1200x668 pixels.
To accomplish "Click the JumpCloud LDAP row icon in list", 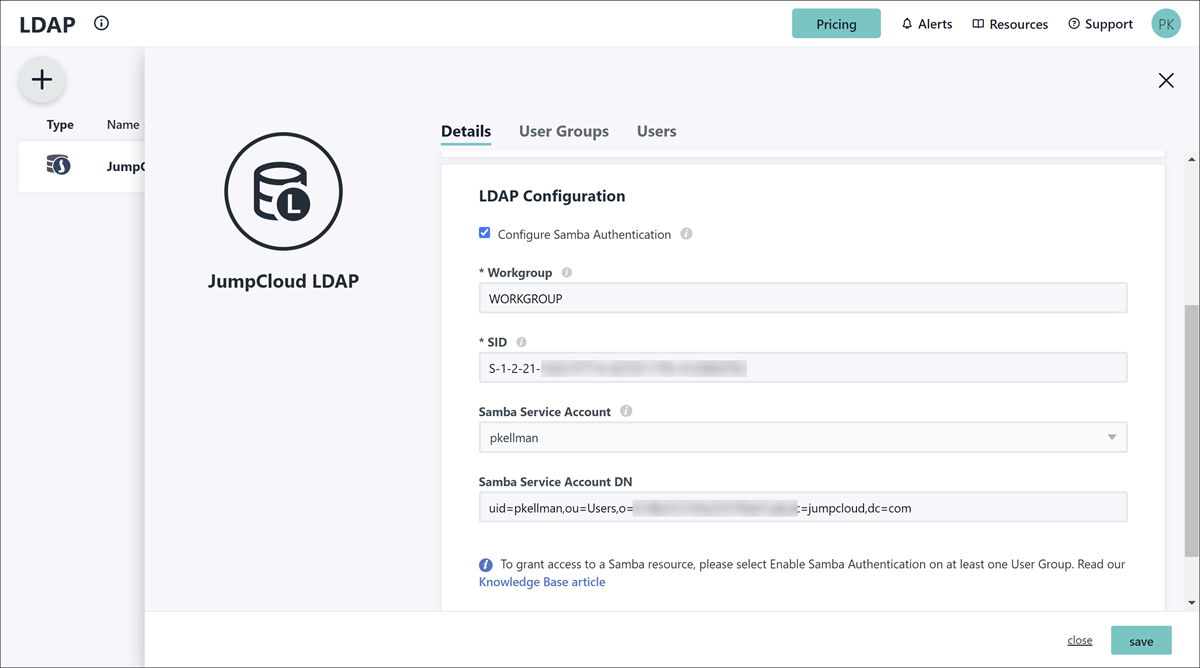I will click(59, 165).
